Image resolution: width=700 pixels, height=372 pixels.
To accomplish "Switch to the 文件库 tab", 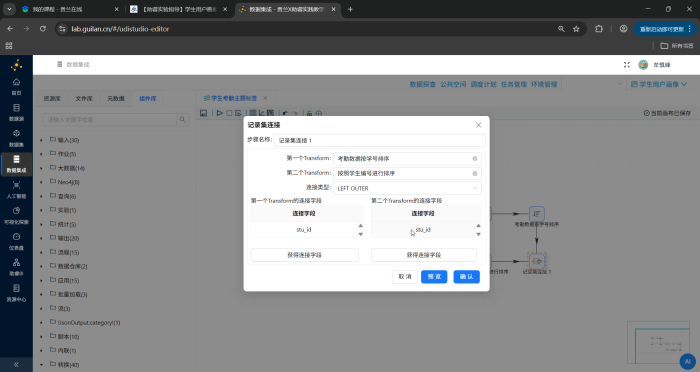I will click(x=83, y=98).
